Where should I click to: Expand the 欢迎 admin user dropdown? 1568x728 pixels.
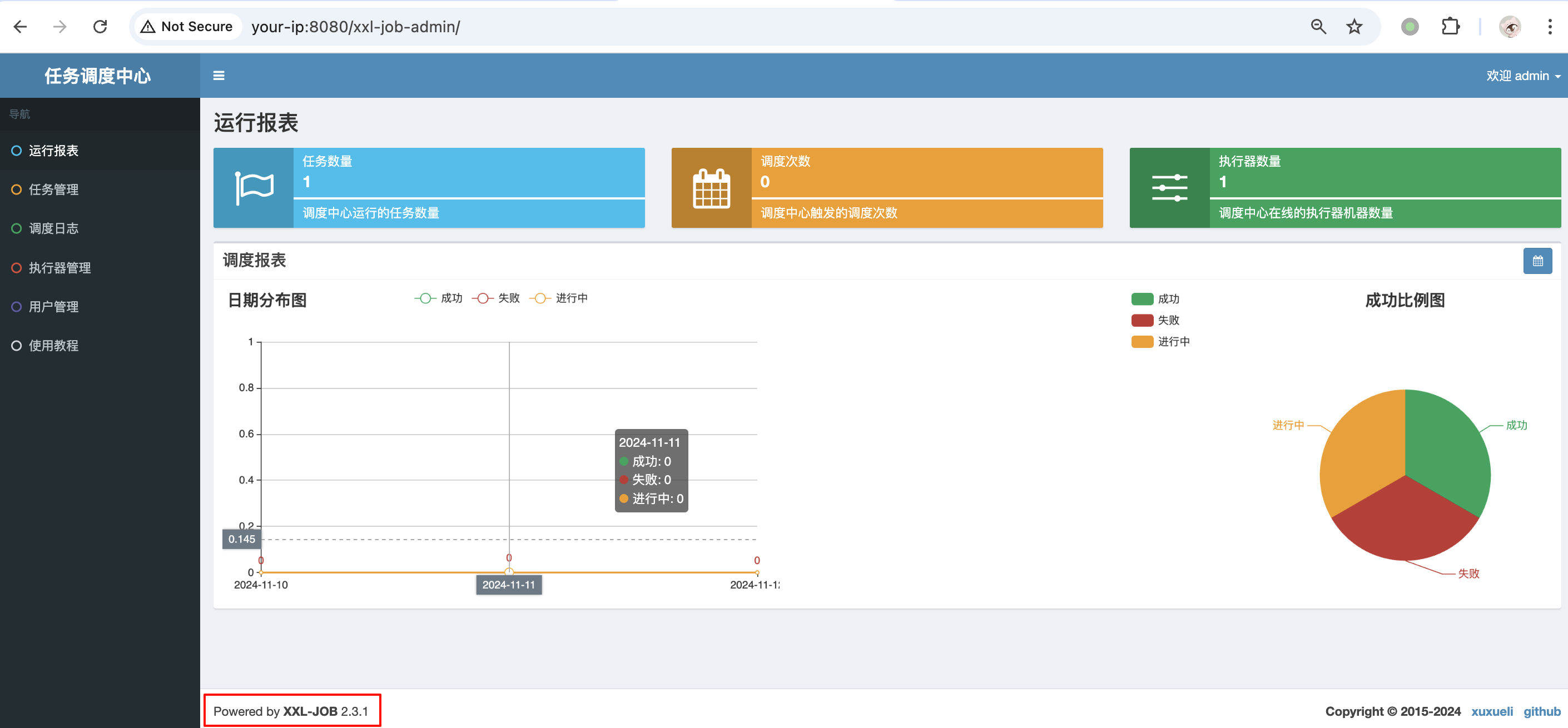[1523, 76]
